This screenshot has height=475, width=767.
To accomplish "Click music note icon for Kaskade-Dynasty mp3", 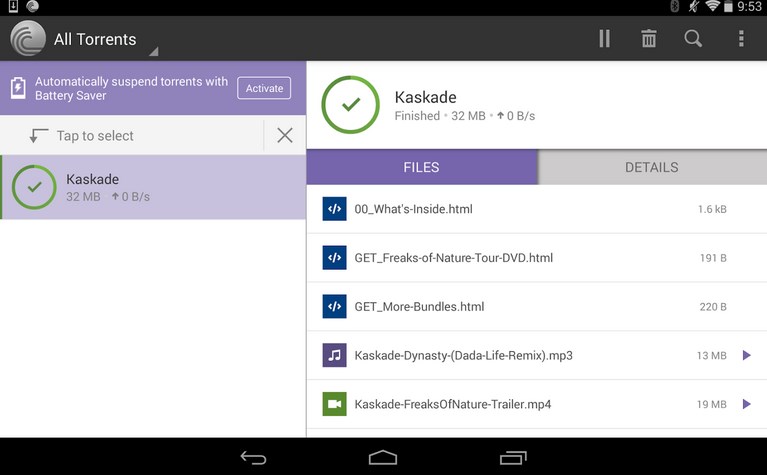I will [335, 355].
